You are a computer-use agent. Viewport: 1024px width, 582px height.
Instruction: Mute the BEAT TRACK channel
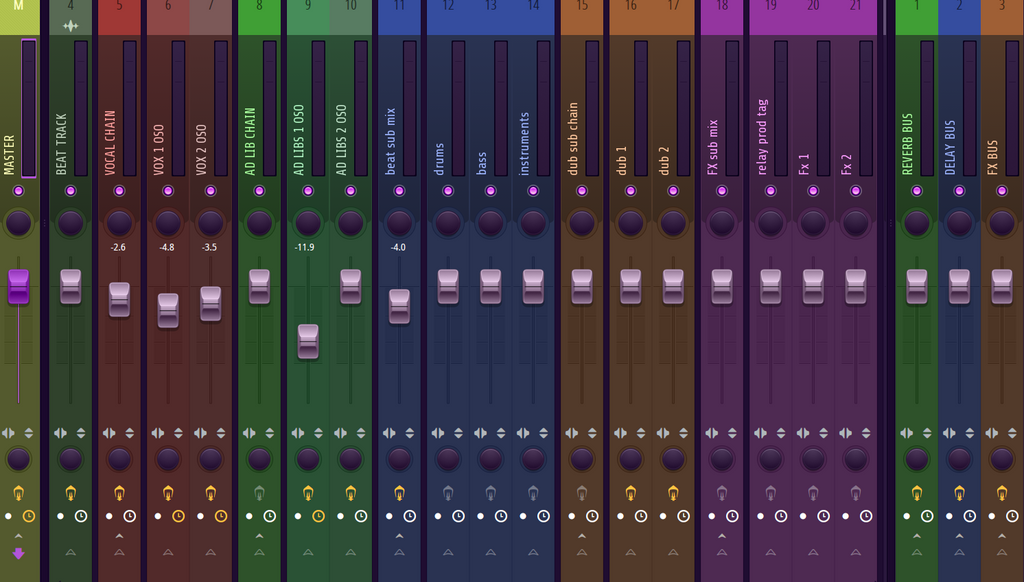click(71, 191)
